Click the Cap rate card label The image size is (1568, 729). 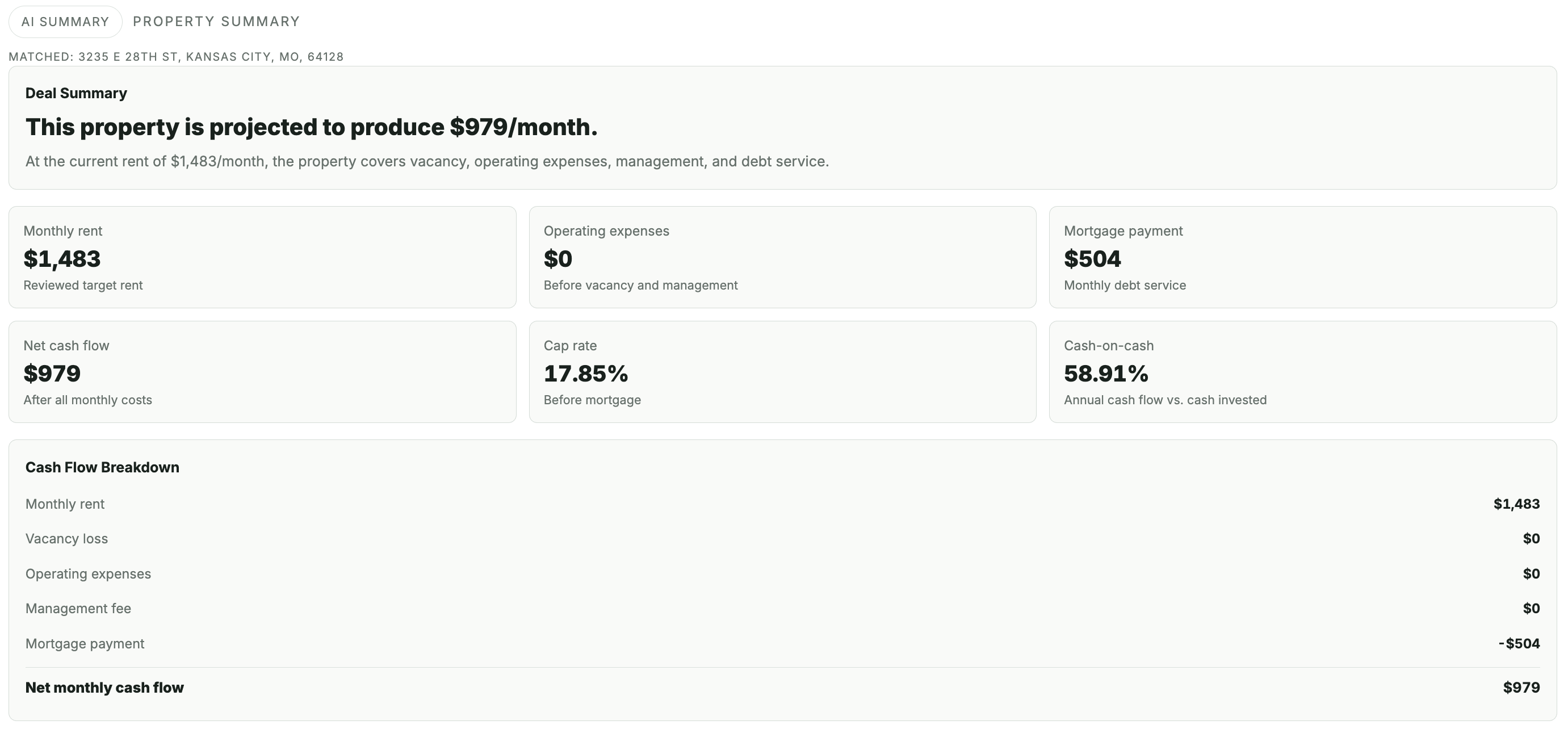(570, 346)
